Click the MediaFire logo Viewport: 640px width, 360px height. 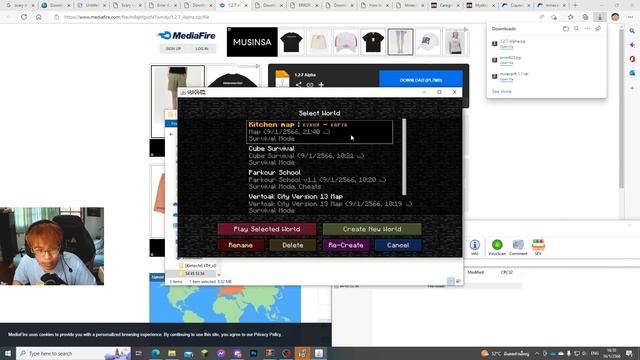[x=187, y=36]
